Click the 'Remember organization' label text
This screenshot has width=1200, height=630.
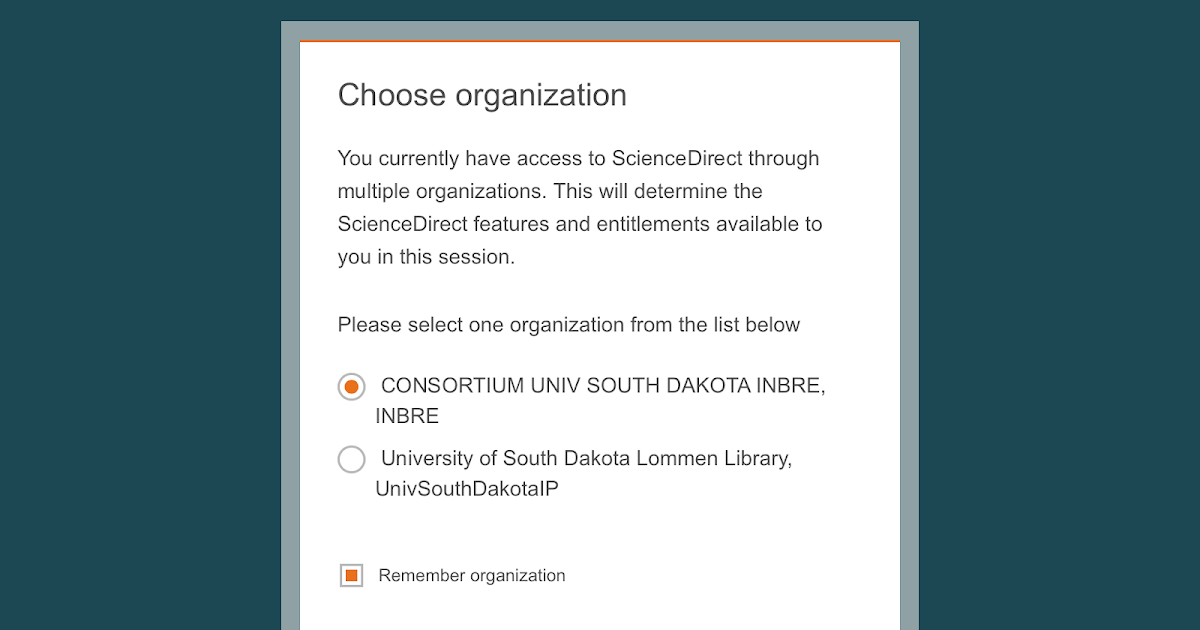[x=472, y=575]
